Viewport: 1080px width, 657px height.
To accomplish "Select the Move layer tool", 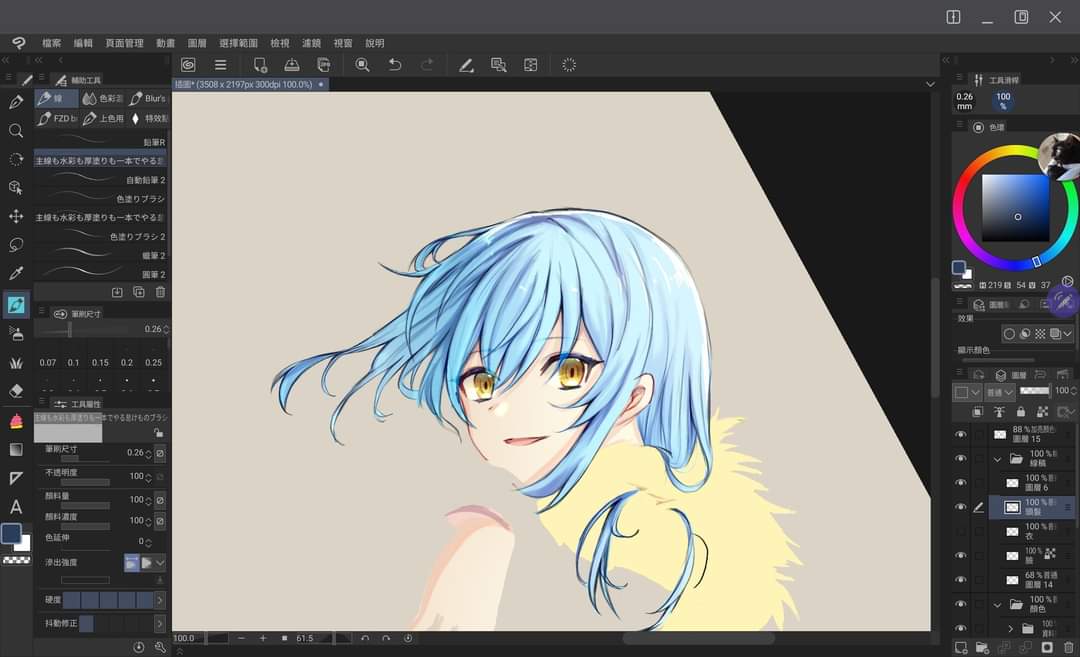I will point(16,216).
